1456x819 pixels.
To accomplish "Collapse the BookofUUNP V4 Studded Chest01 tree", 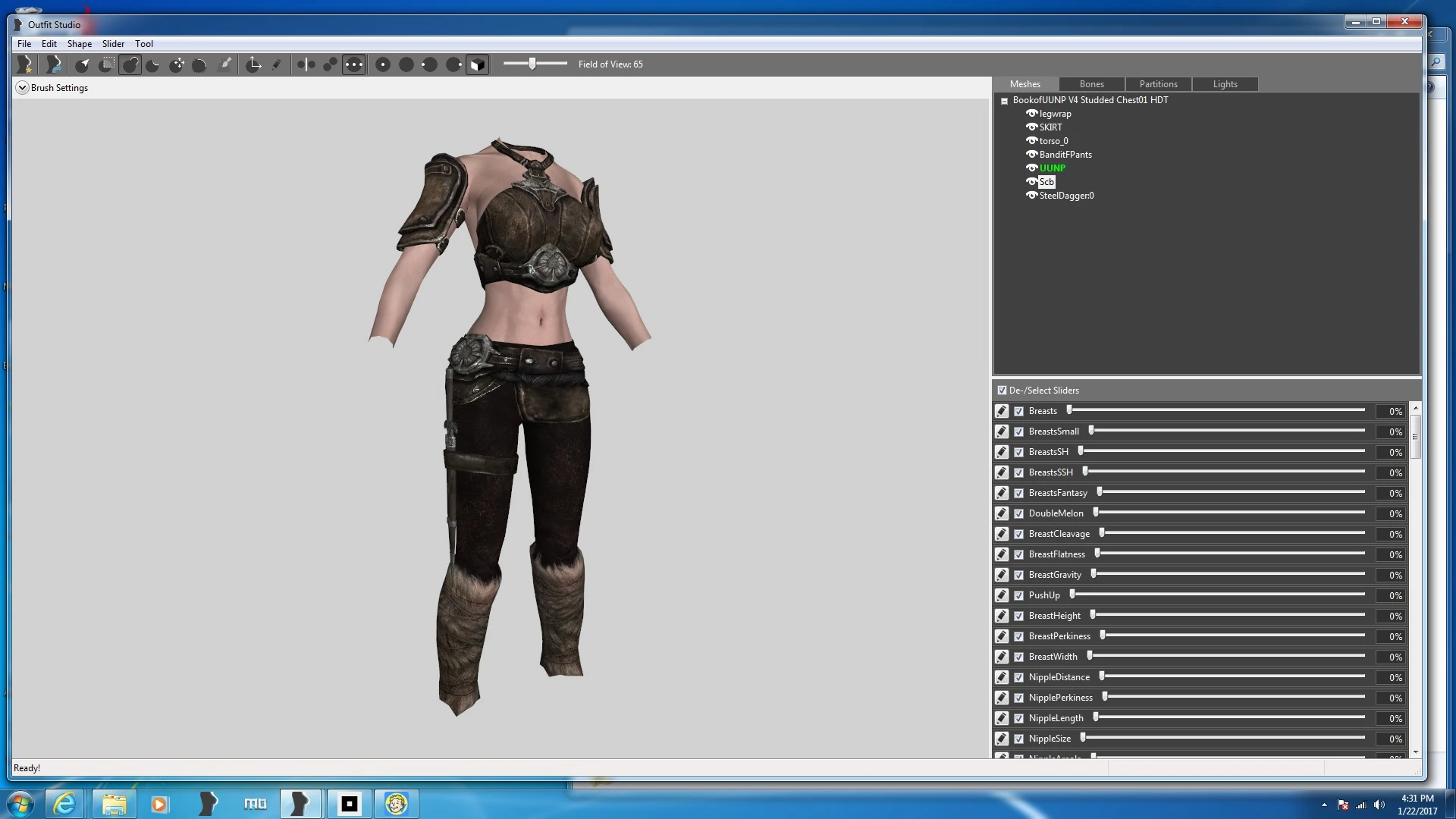I will [x=1004, y=101].
